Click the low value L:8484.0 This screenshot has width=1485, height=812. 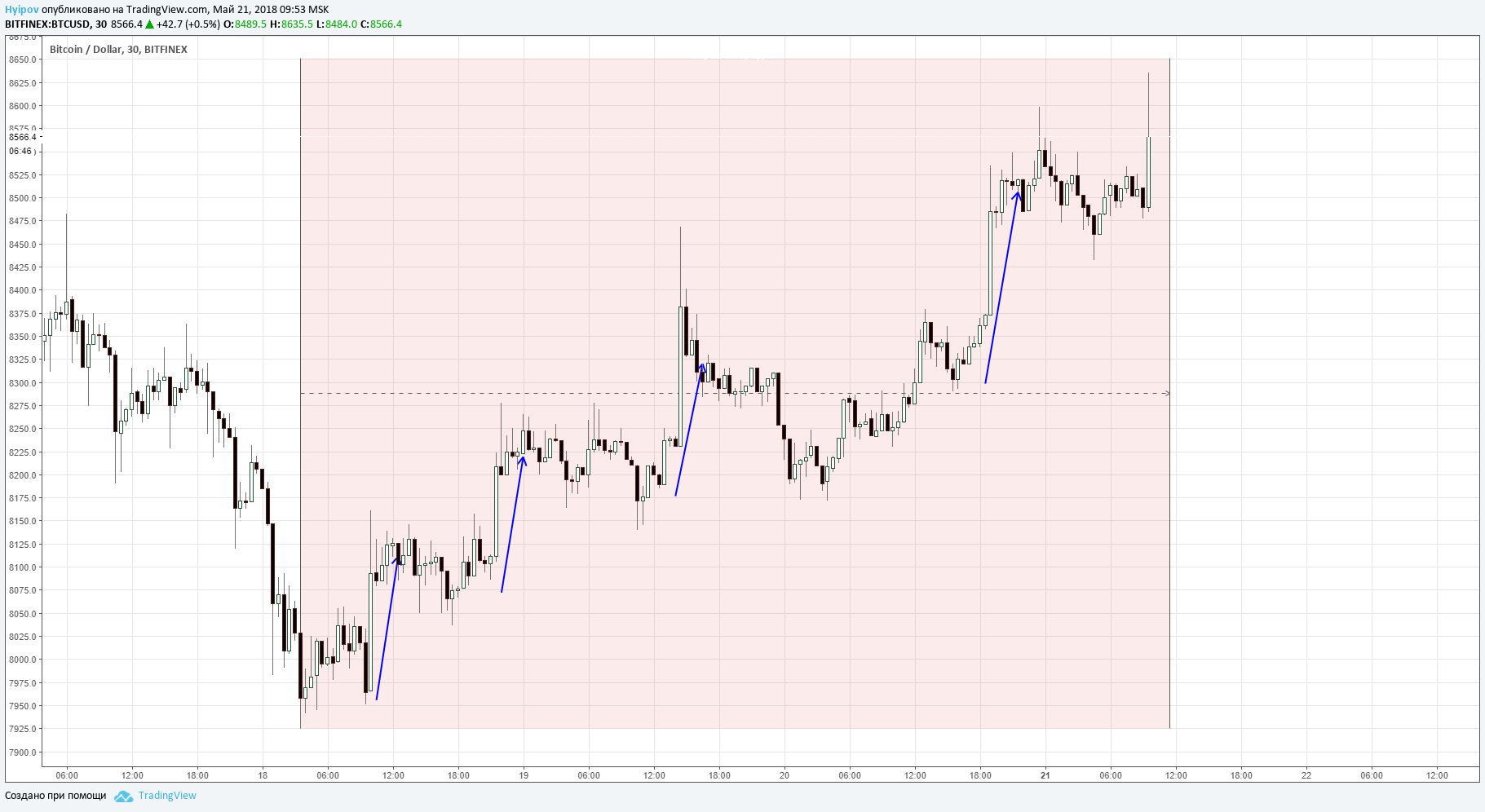click(x=337, y=24)
